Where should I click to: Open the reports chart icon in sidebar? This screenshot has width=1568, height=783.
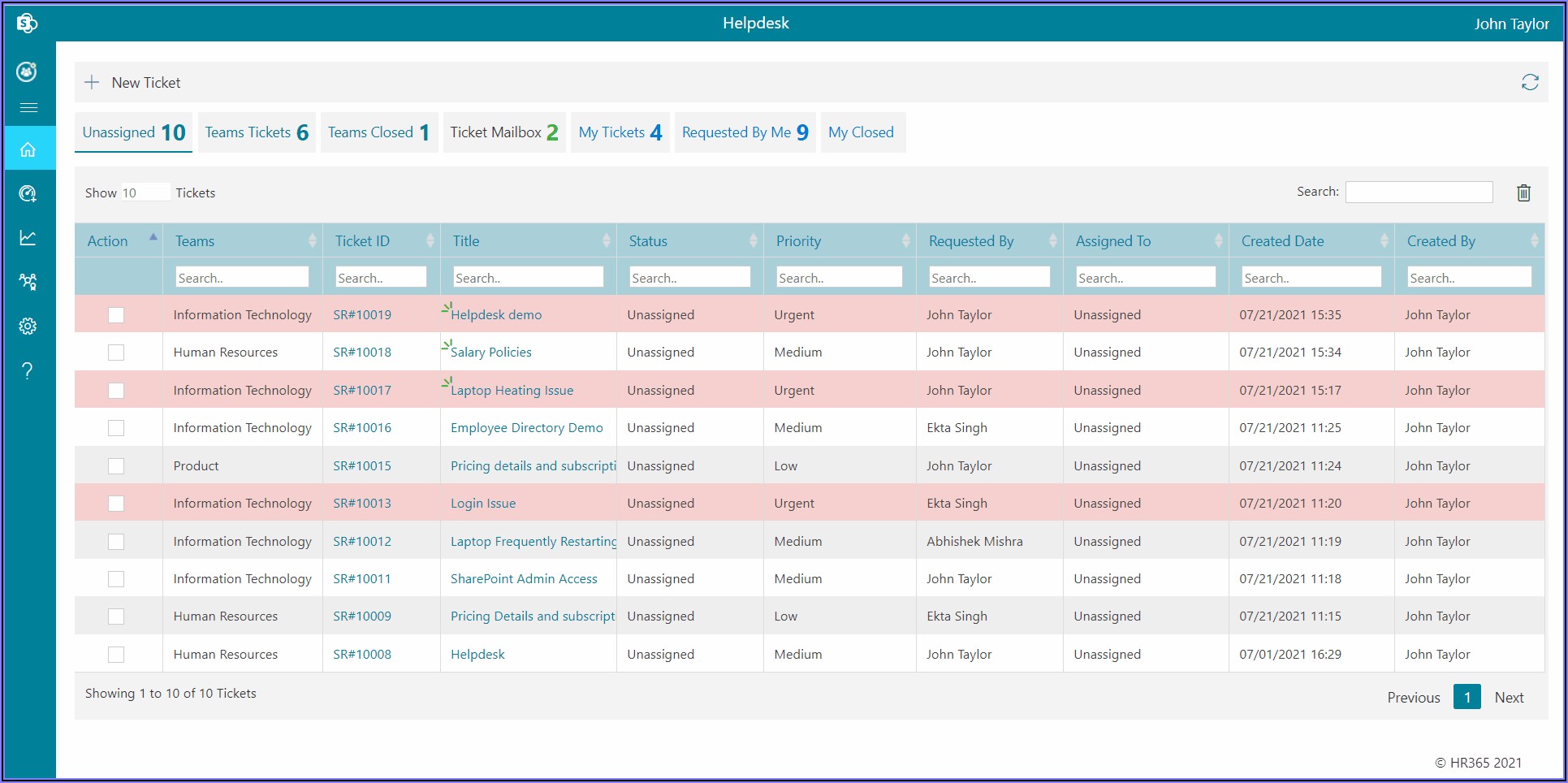(x=28, y=237)
